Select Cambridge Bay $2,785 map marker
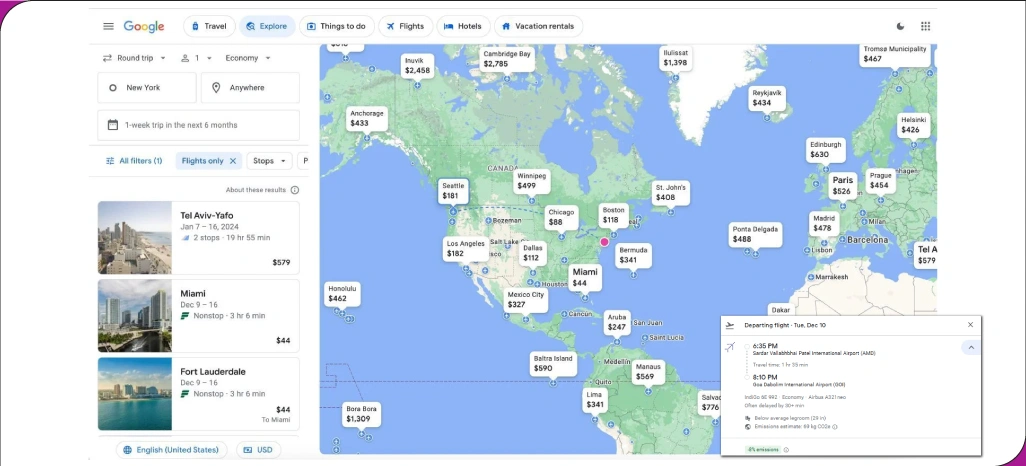 pos(507,59)
